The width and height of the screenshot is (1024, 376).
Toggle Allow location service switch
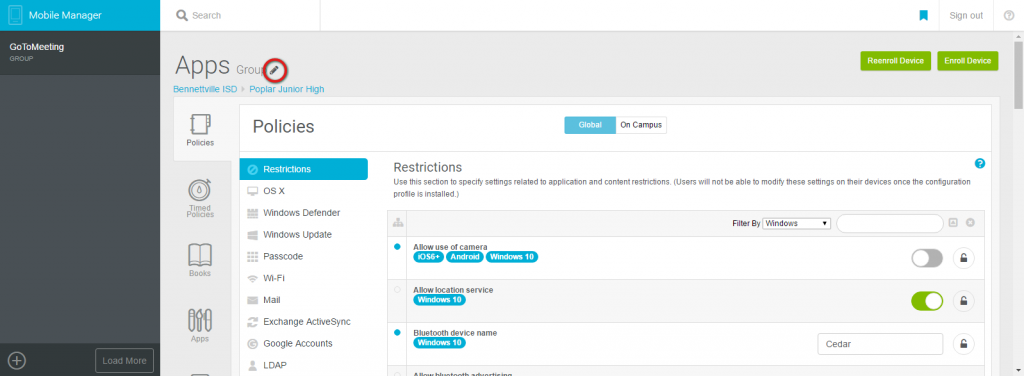(x=927, y=301)
